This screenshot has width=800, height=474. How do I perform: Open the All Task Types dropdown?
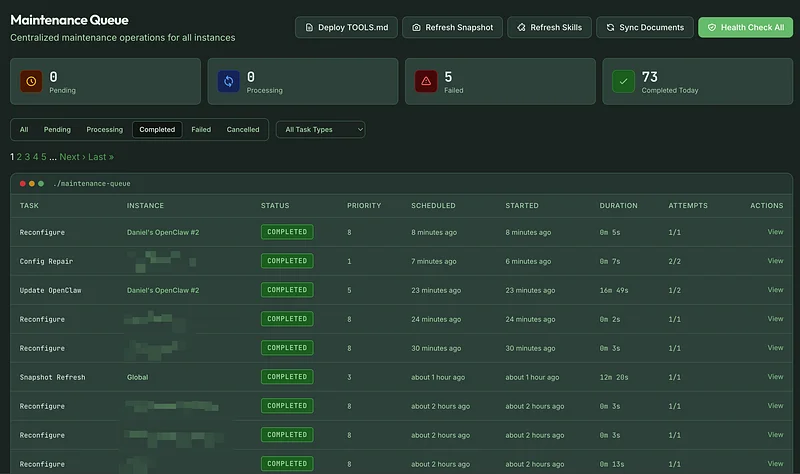tap(320, 130)
